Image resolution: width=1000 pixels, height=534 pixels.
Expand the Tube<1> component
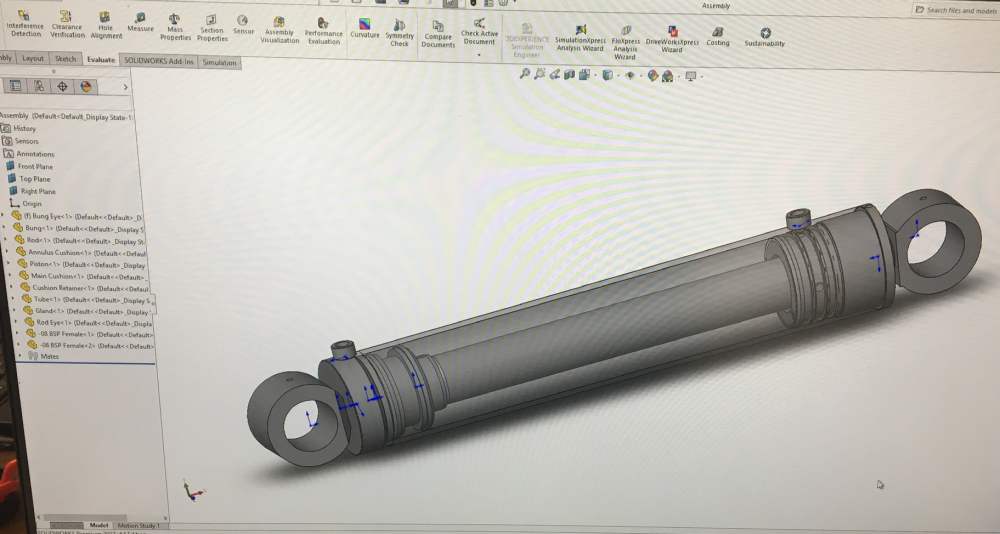tap(14, 299)
